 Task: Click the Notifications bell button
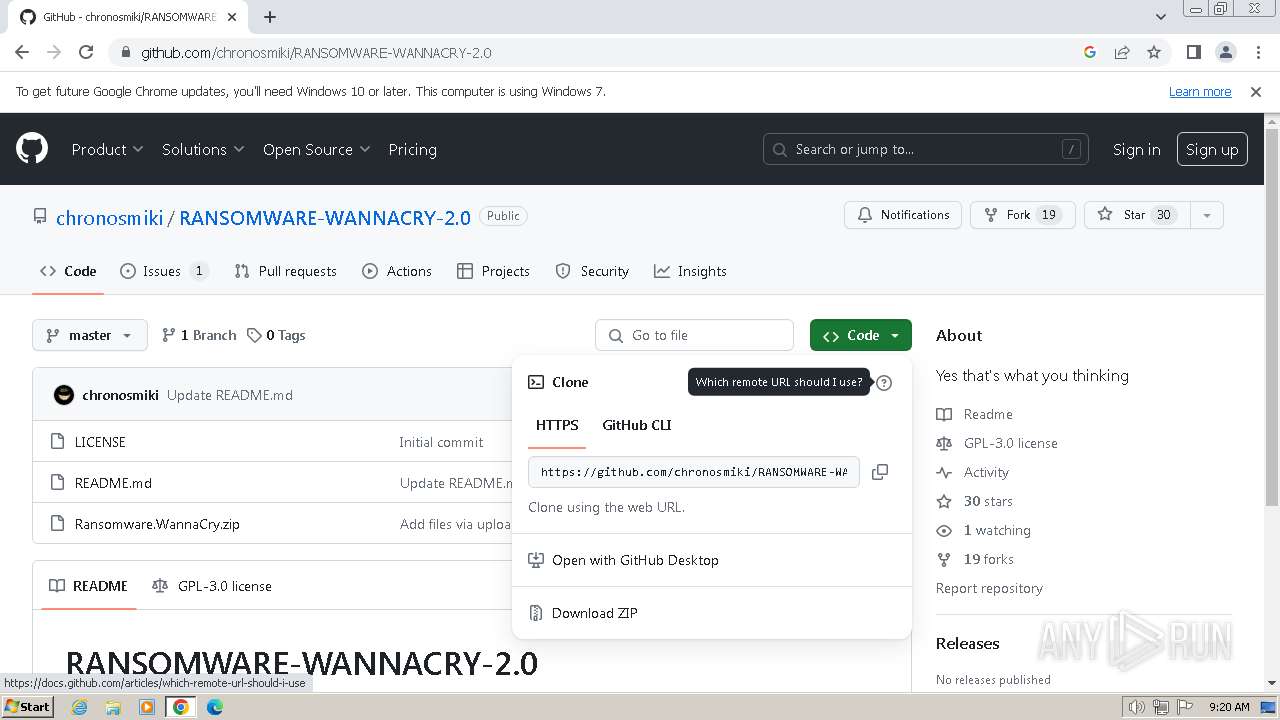(x=903, y=215)
